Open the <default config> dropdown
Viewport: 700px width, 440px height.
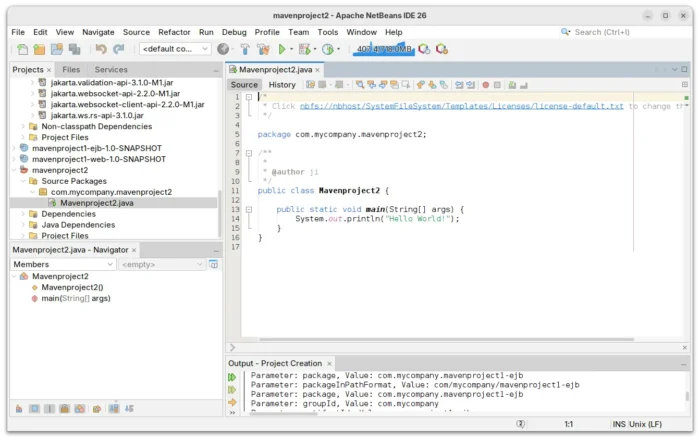pyautogui.click(x=175, y=49)
